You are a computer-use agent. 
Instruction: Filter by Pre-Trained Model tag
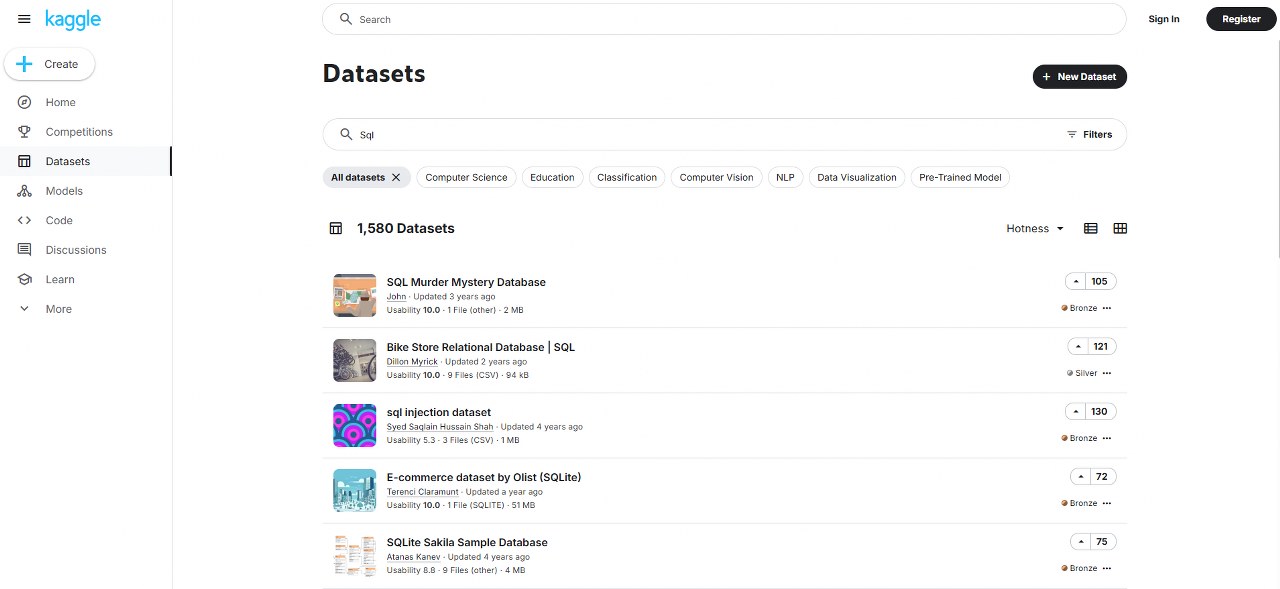[x=960, y=177]
